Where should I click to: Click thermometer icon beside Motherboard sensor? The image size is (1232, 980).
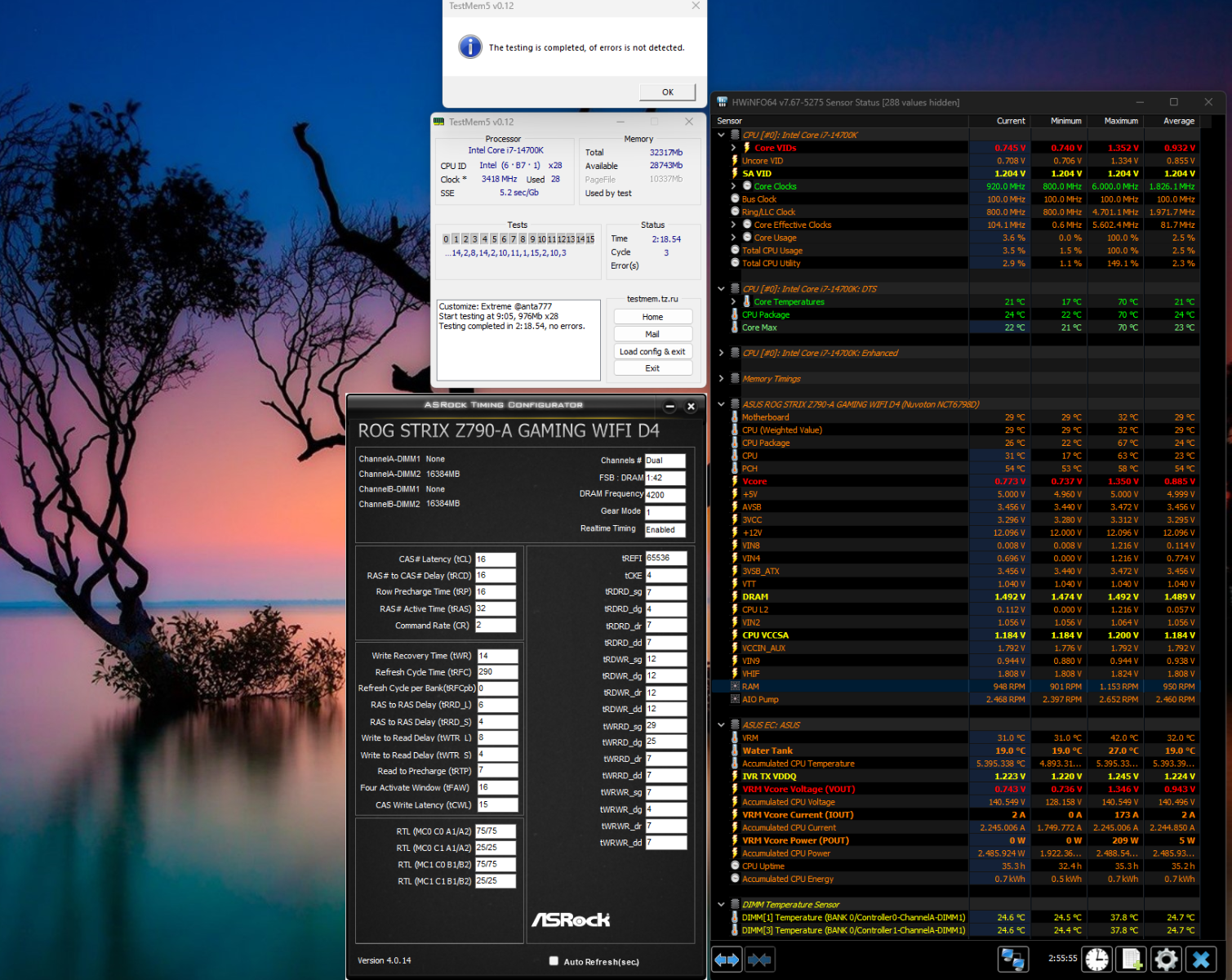pyautogui.click(x=735, y=417)
